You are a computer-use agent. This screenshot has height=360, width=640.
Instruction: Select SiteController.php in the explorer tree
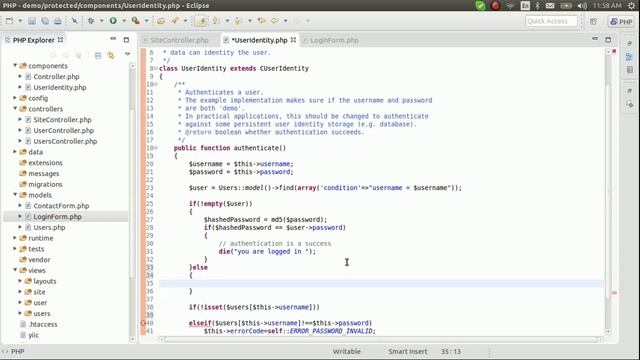point(62,120)
